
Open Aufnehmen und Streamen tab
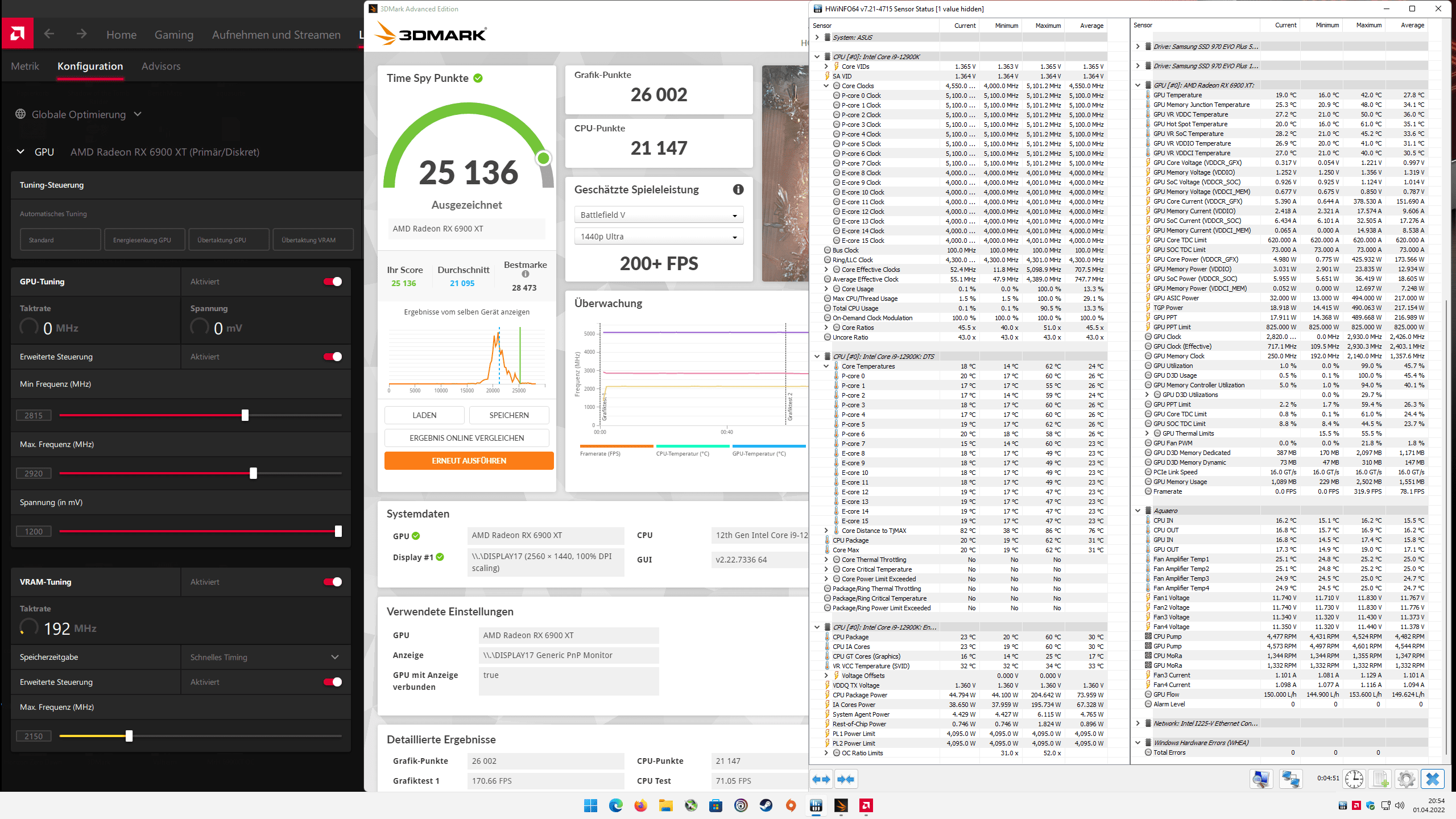[x=276, y=35]
